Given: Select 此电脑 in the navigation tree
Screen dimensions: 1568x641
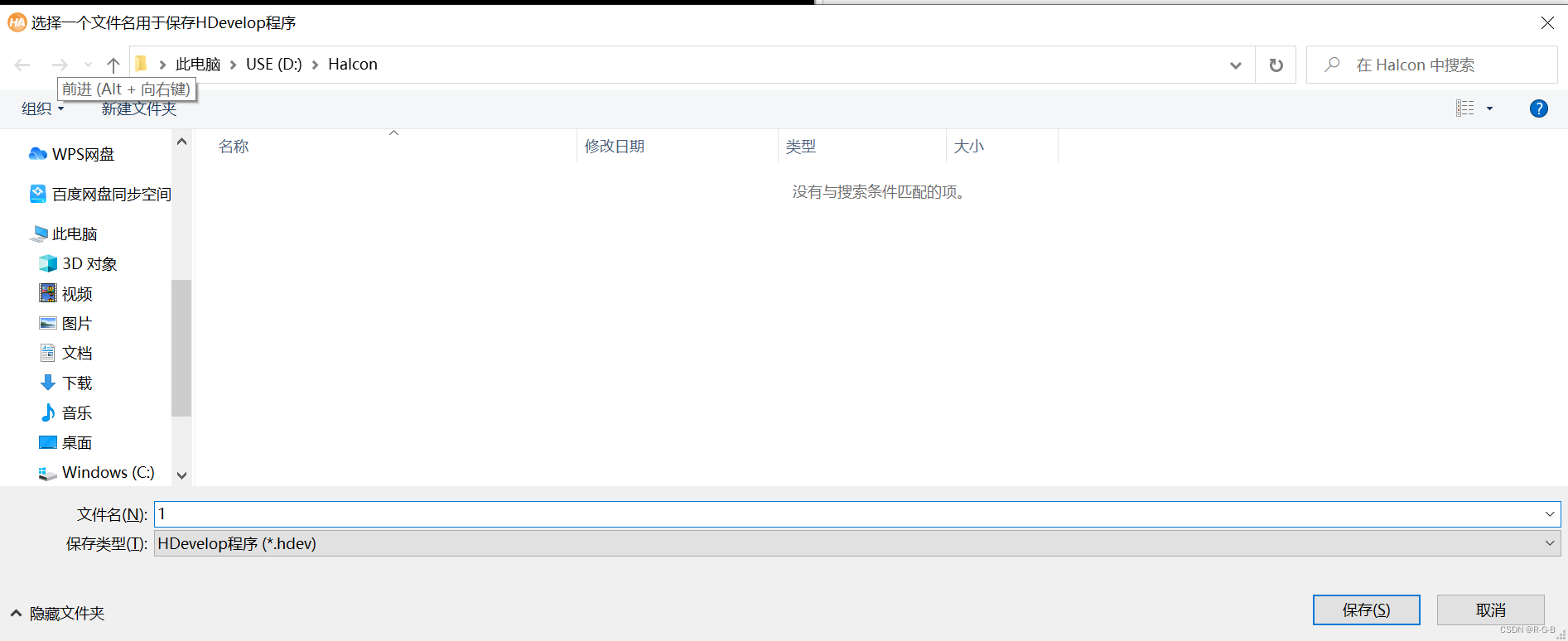Looking at the screenshot, I should click(63, 234).
